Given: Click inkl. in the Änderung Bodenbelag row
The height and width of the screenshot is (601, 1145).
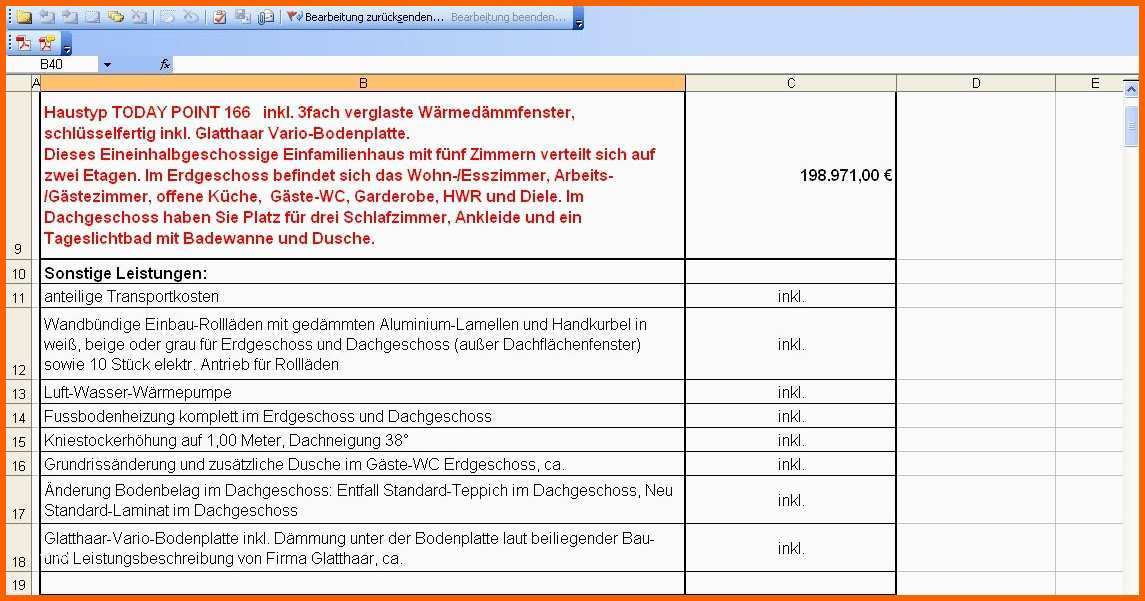Looking at the screenshot, I should point(791,500).
